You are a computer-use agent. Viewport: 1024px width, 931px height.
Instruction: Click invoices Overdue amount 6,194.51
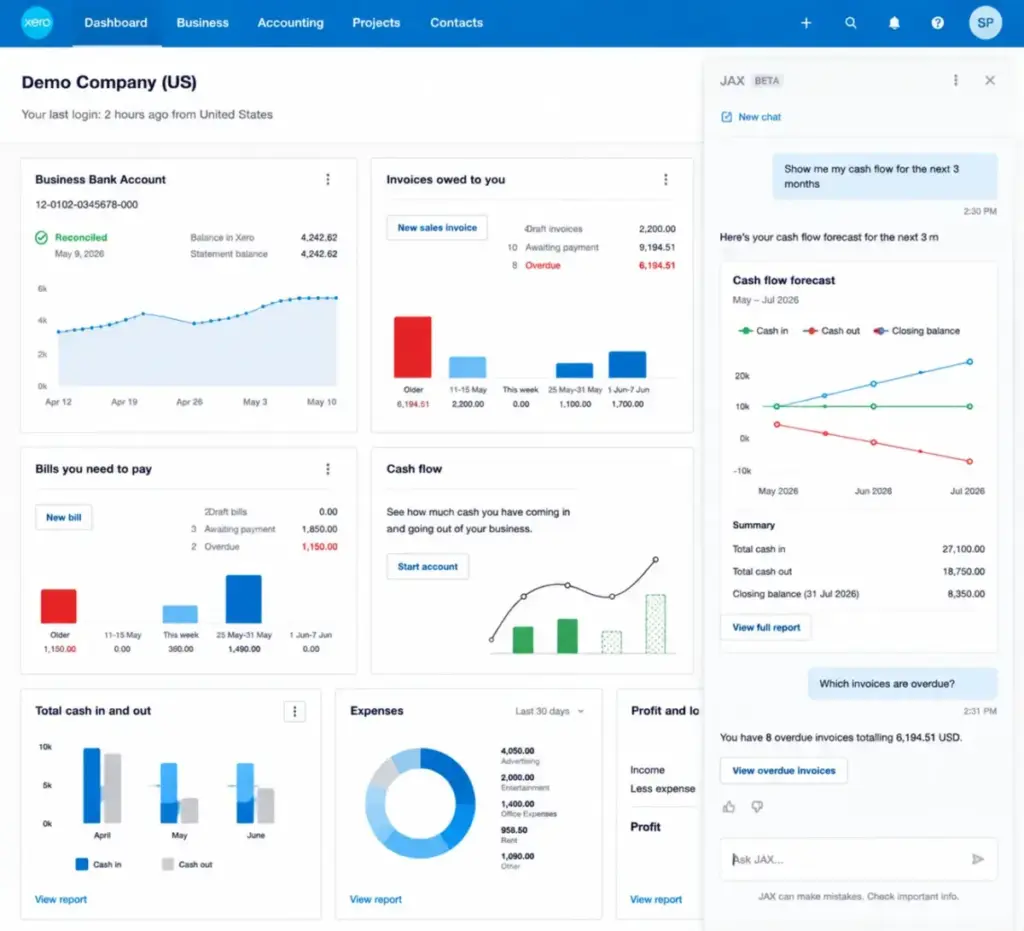point(656,266)
